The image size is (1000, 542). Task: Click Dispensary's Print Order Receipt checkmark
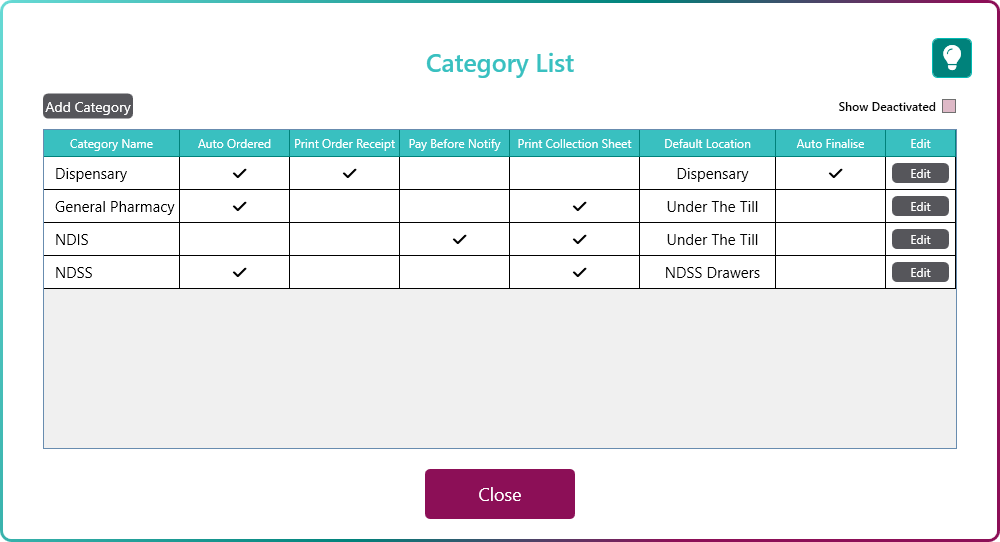click(x=349, y=174)
